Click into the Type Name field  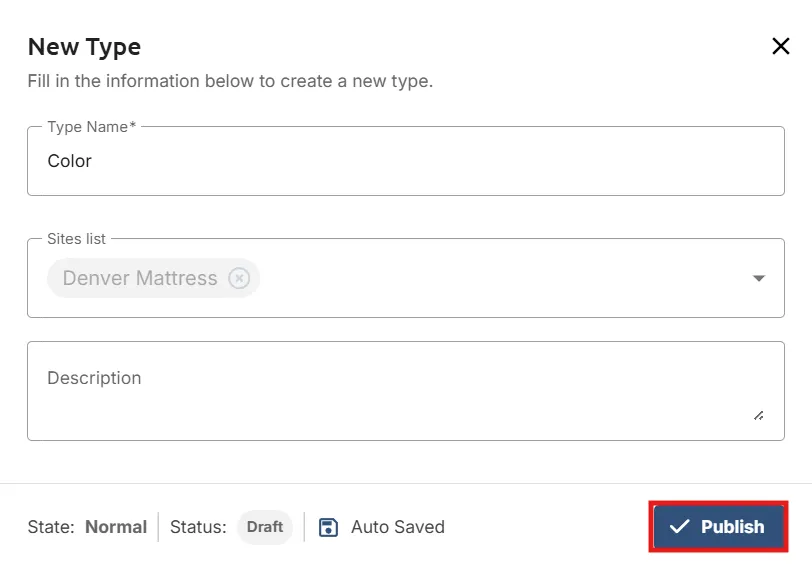[x=405, y=161]
